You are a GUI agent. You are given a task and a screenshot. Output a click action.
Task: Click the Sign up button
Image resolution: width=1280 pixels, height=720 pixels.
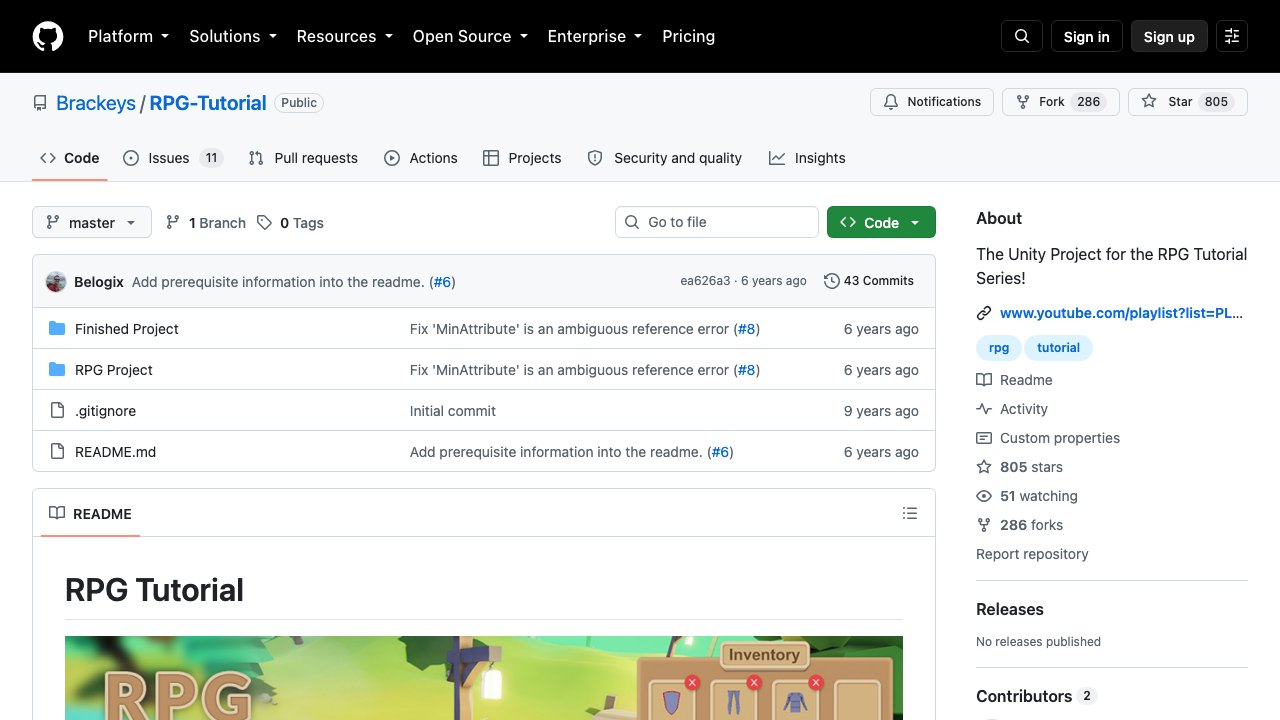point(1169,36)
